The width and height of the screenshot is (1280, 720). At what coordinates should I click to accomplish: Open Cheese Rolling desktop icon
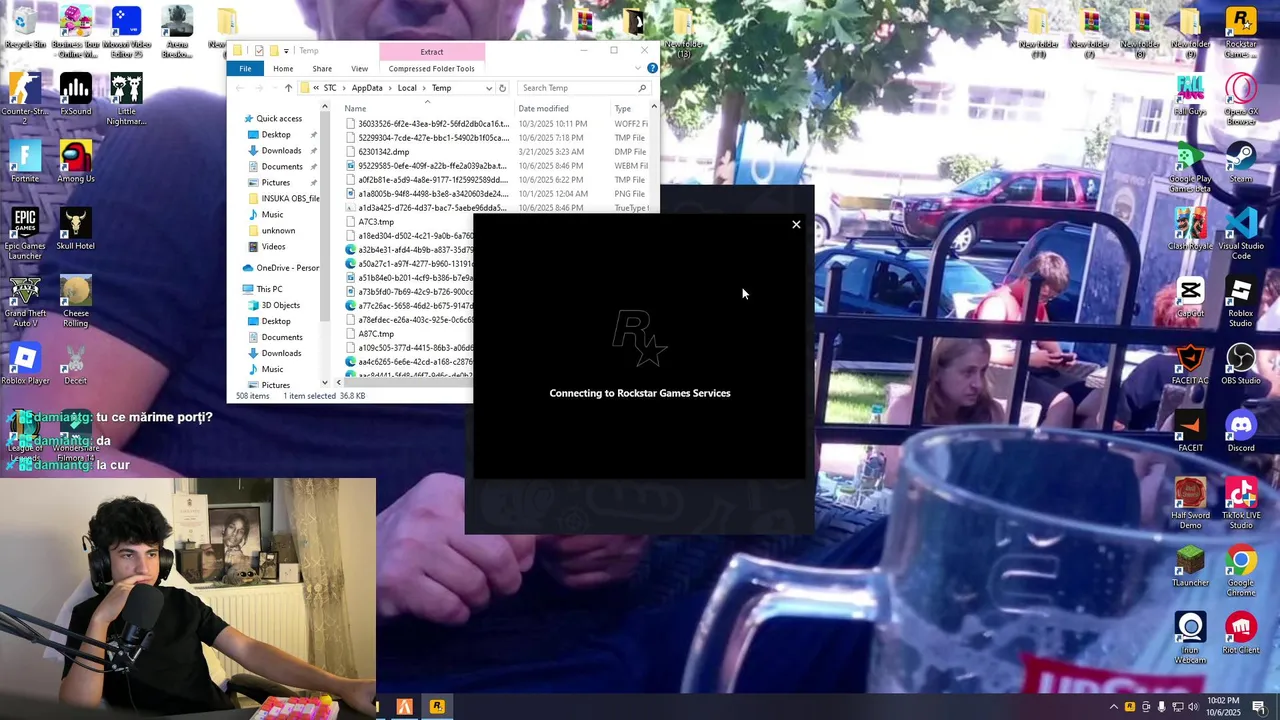pyautogui.click(x=76, y=301)
